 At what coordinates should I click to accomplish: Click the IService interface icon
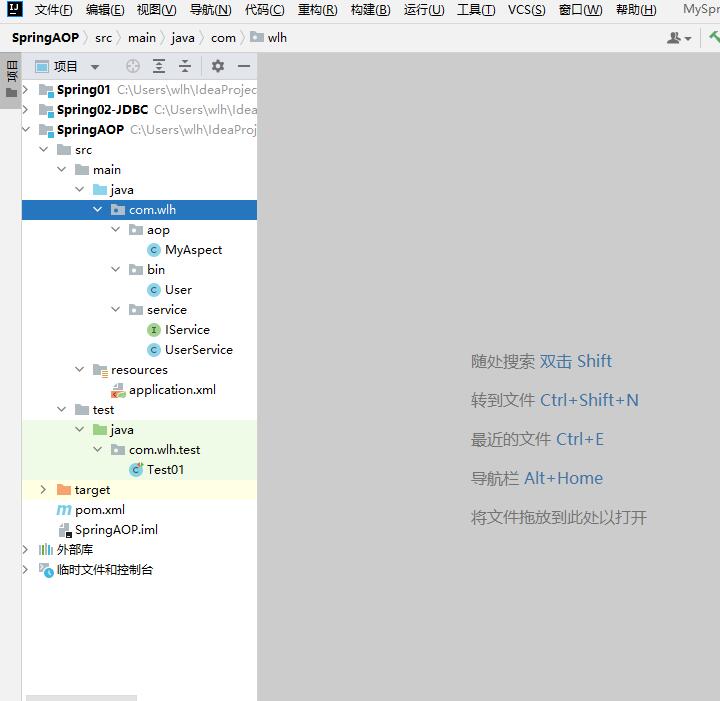(153, 330)
